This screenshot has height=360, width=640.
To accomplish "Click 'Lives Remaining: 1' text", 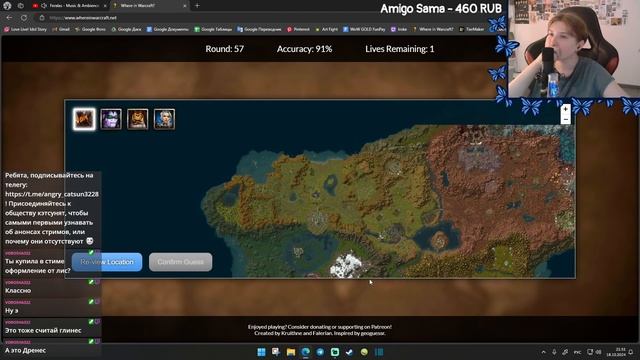I will tap(400, 49).
